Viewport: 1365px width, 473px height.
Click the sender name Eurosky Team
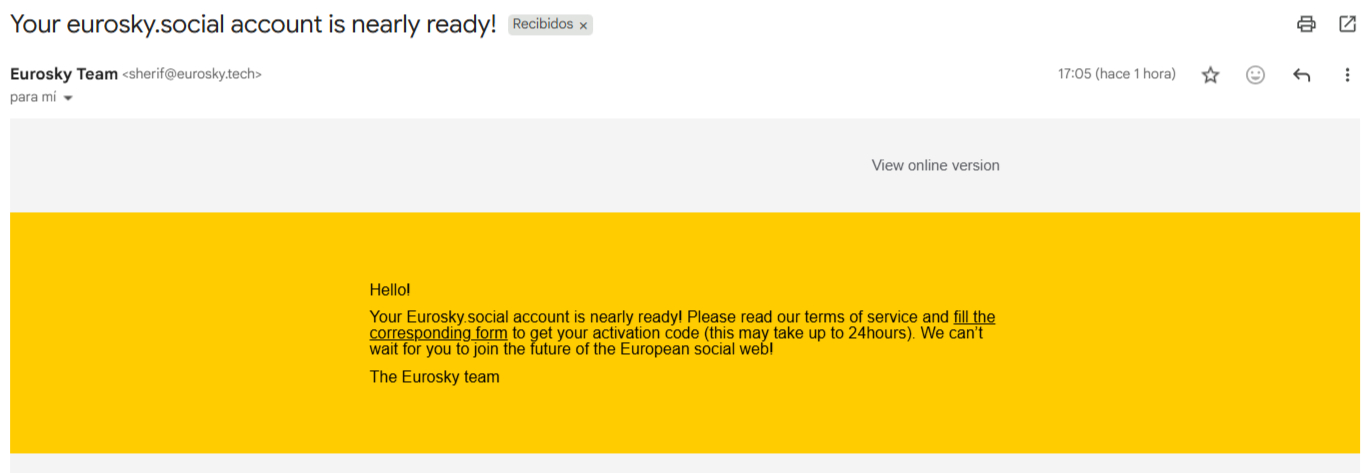click(64, 74)
